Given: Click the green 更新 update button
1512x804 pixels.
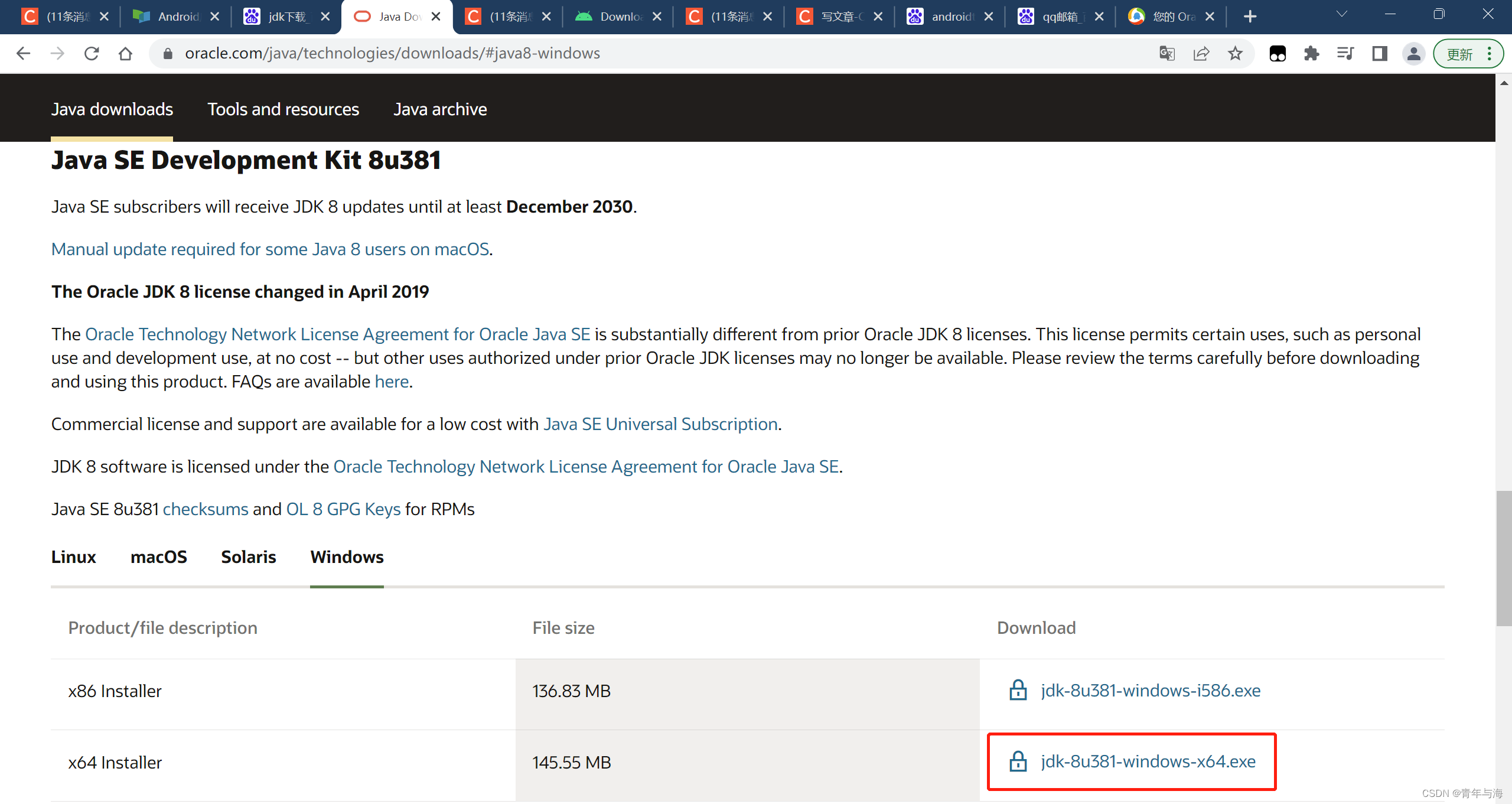Looking at the screenshot, I should pyautogui.click(x=1460, y=53).
